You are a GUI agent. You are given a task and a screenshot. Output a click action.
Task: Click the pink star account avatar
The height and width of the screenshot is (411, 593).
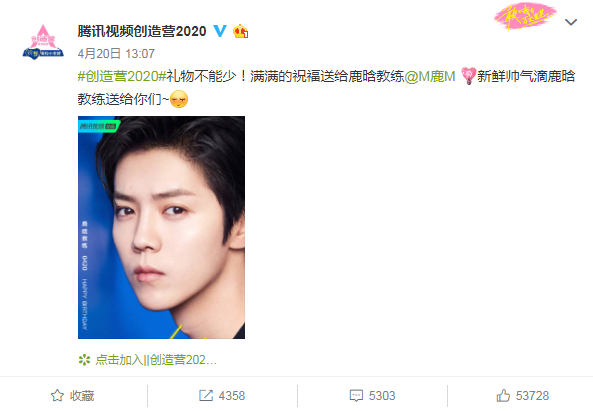click(x=43, y=42)
